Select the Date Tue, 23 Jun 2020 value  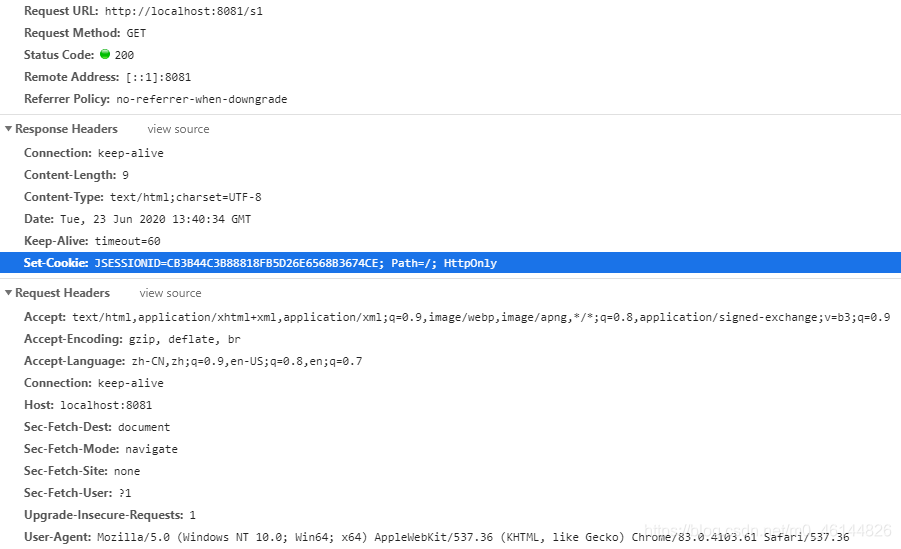pos(155,219)
